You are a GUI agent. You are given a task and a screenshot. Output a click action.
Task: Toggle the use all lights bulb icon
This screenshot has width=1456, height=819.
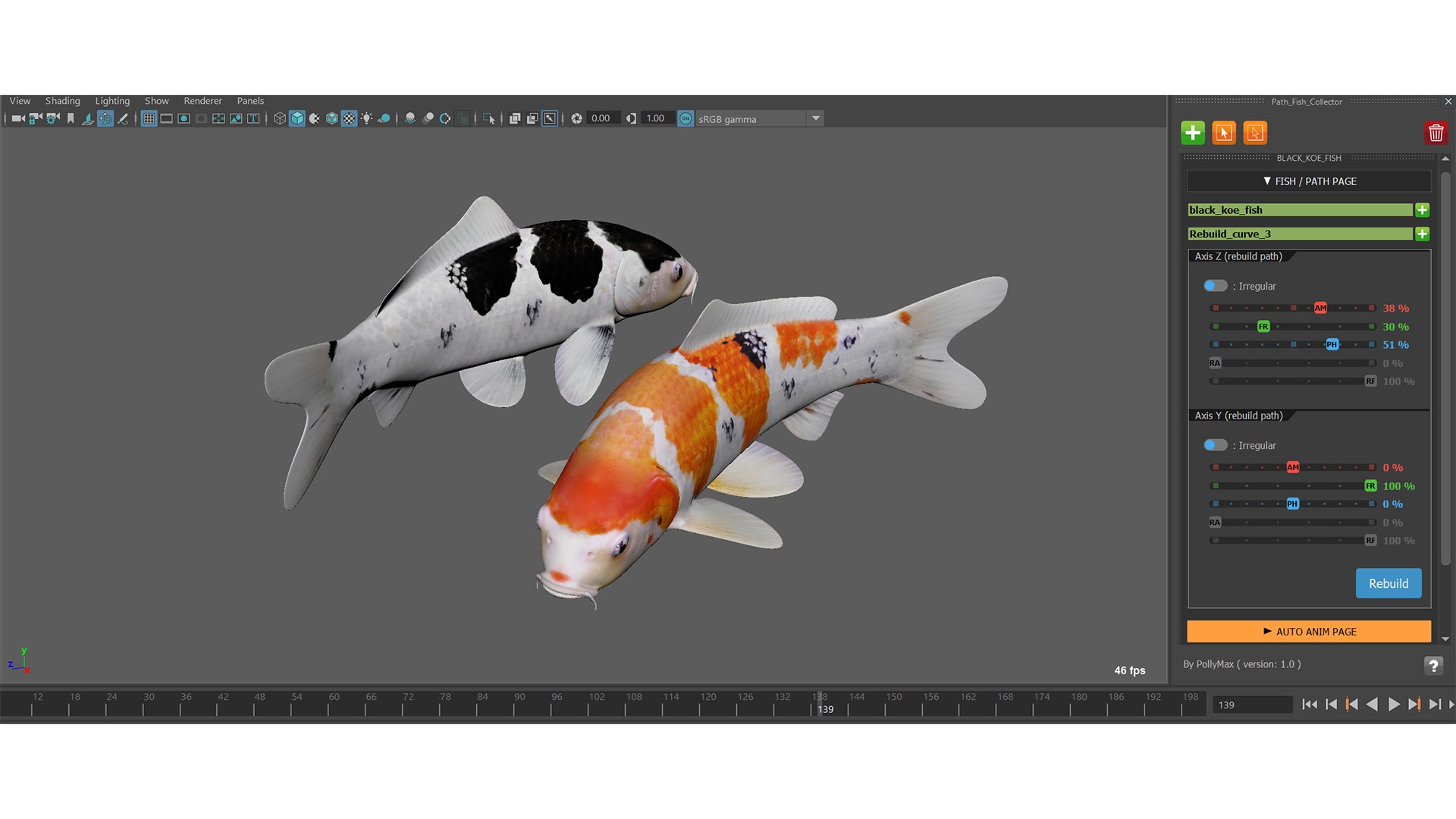point(366,118)
